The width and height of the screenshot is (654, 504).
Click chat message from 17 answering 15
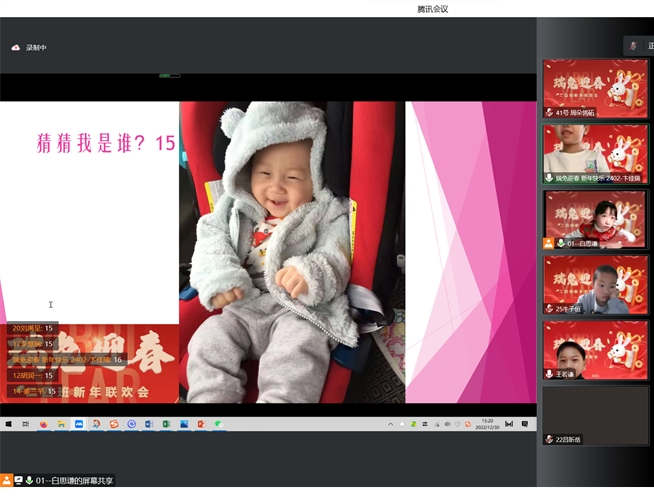[33, 344]
